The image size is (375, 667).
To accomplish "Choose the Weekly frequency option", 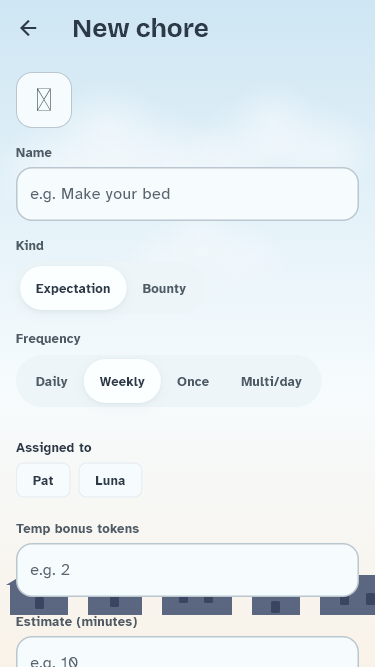I will pyautogui.click(x=122, y=381).
